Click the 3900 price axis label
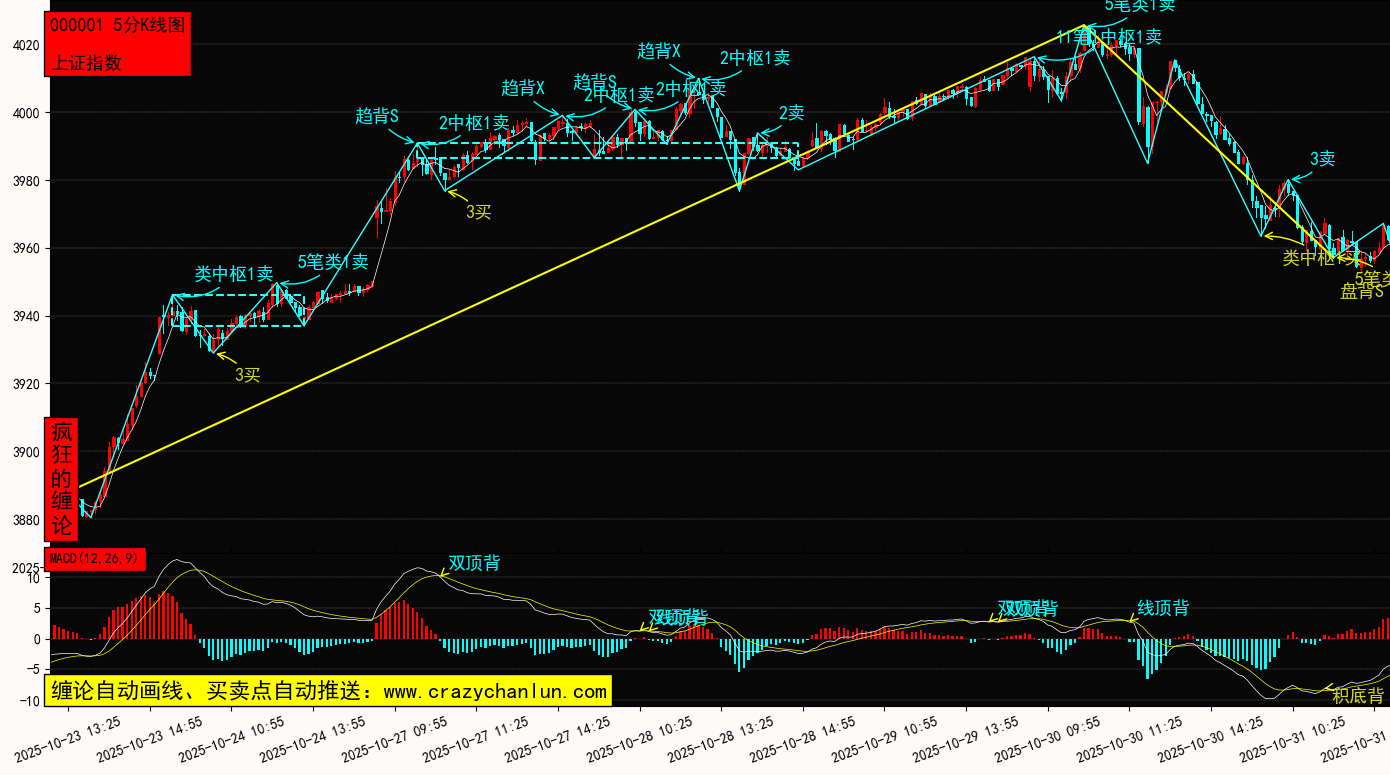 pos(25,452)
